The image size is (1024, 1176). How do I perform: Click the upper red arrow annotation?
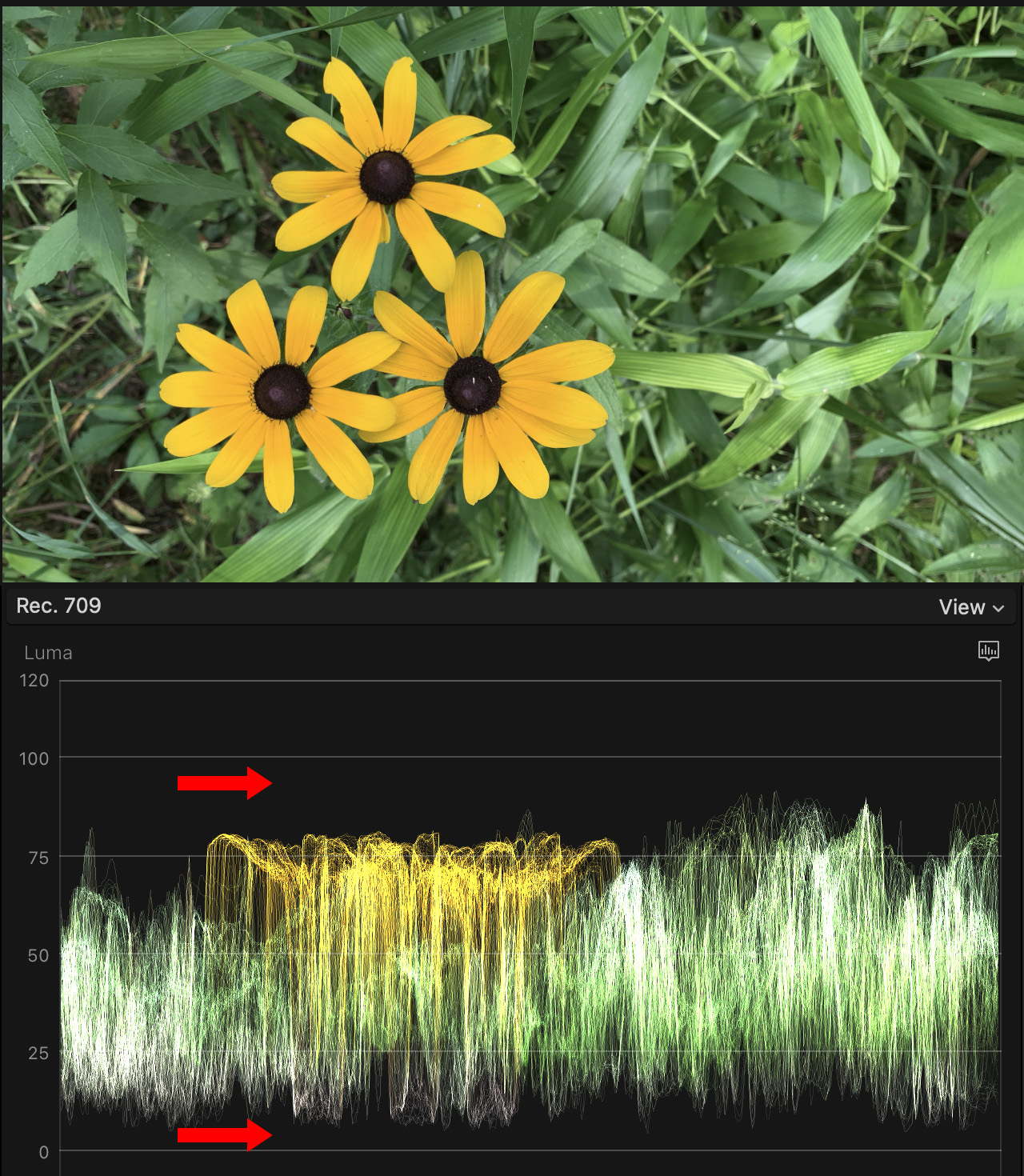[224, 782]
